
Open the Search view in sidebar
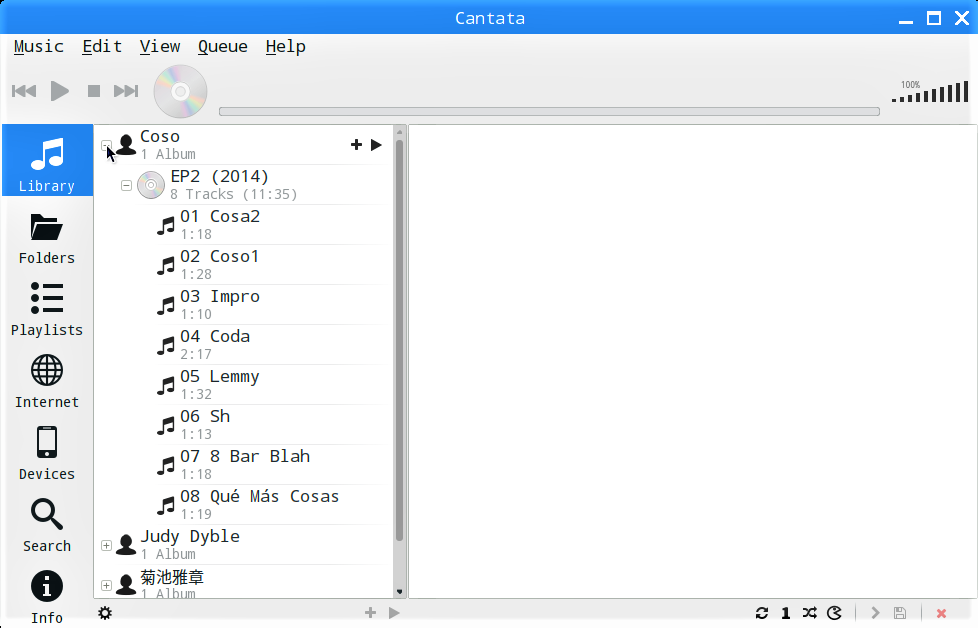coord(47,525)
